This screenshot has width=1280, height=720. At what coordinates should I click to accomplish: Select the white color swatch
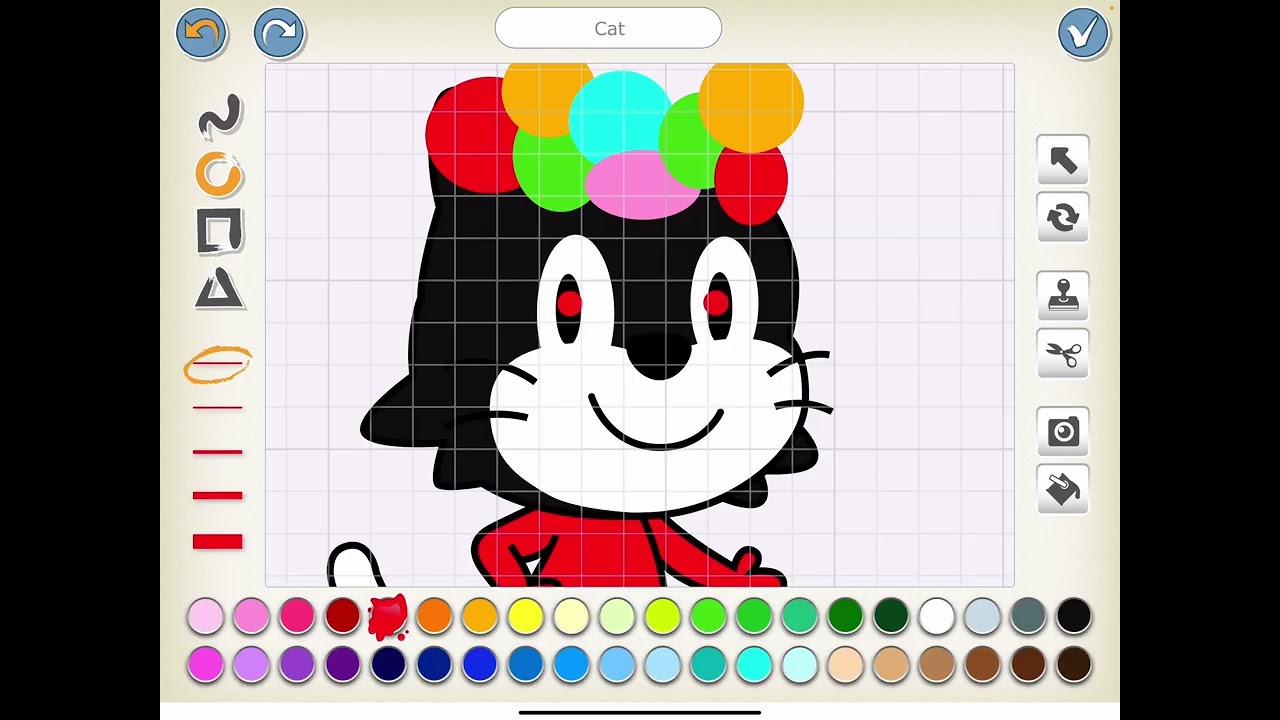coord(937,616)
